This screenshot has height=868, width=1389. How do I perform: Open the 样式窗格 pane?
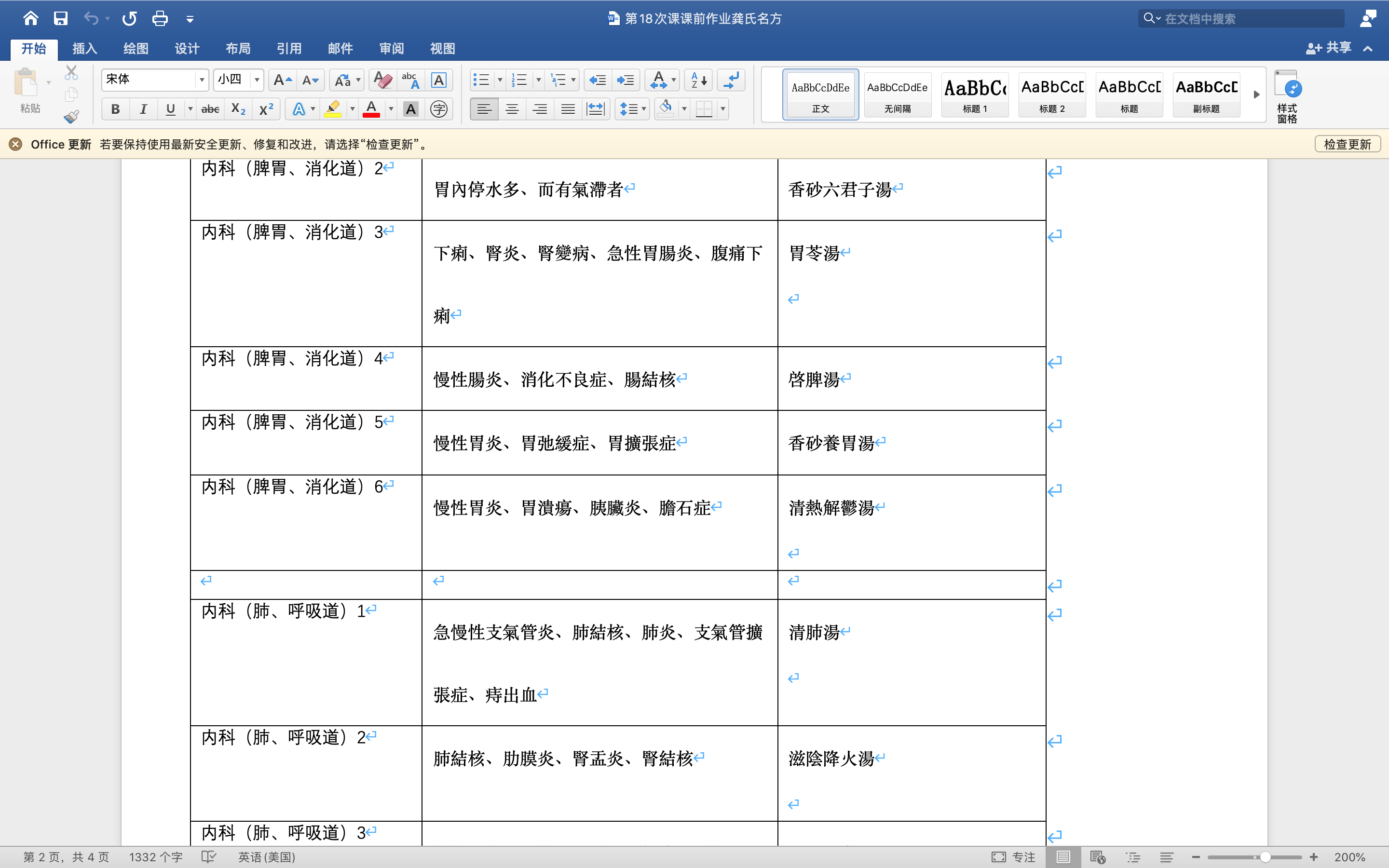1287,96
